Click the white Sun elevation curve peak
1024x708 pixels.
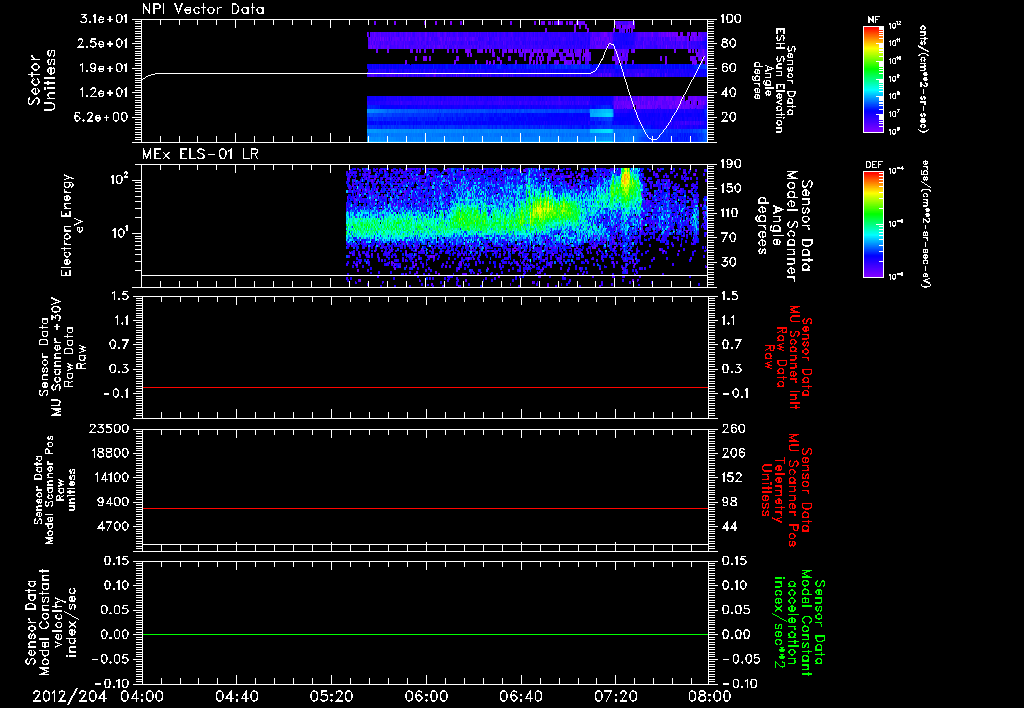(x=611, y=44)
